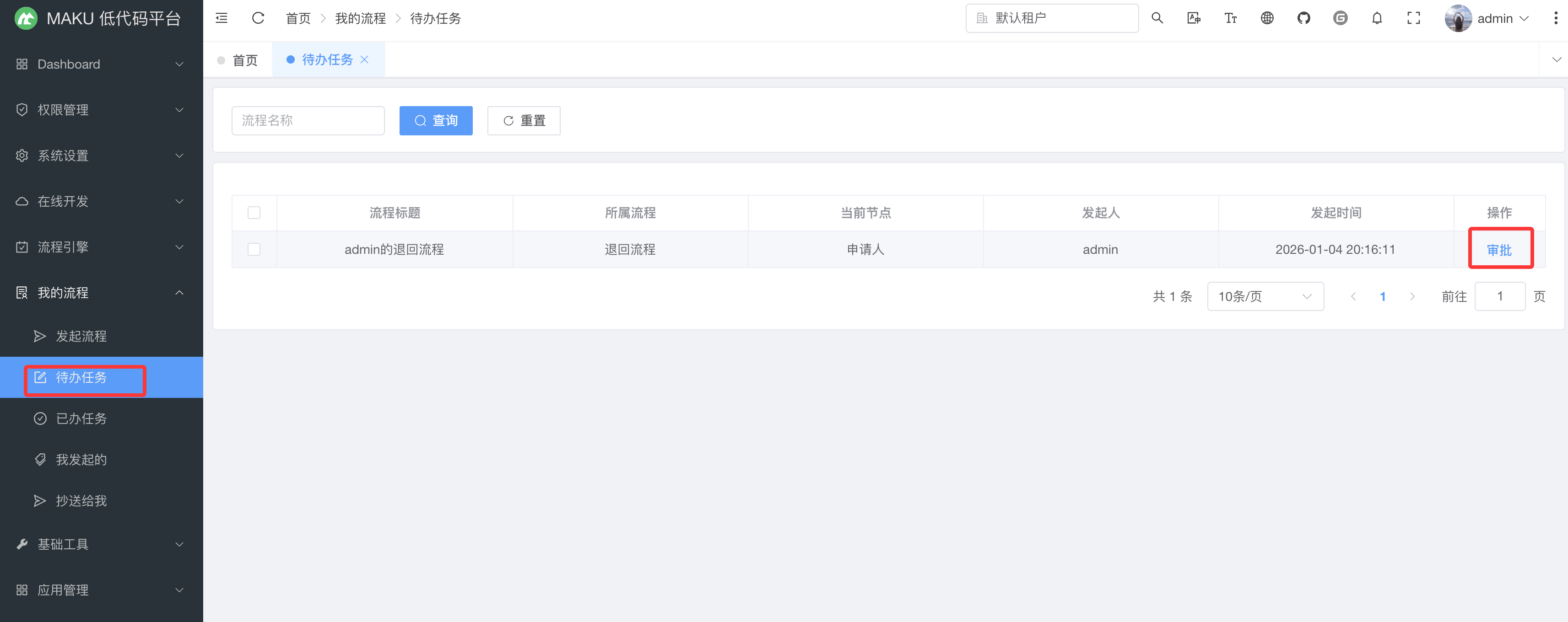1568x622 pixels.
Task: Click the font size Tt icon
Action: pyautogui.click(x=1230, y=18)
